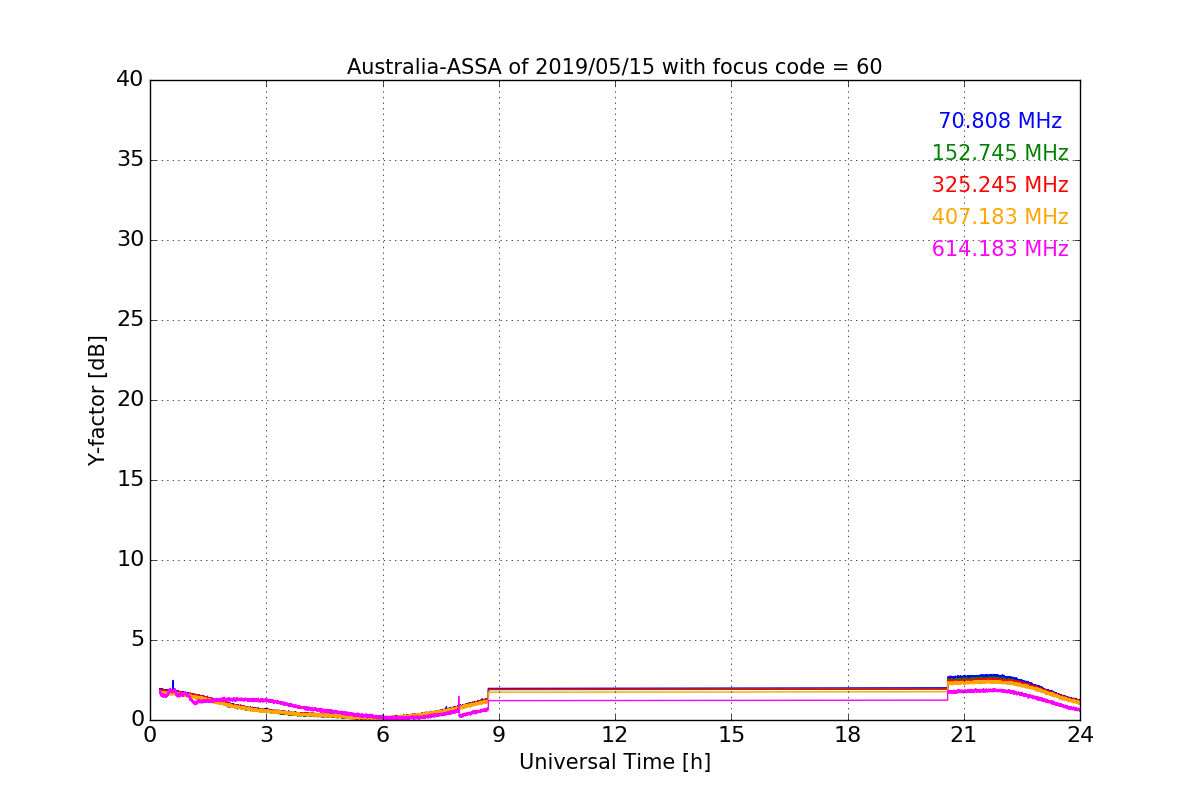Click x-axis tick label 12
Image resolution: width=1200 pixels, height=800 pixels.
[x=615, y=734]
